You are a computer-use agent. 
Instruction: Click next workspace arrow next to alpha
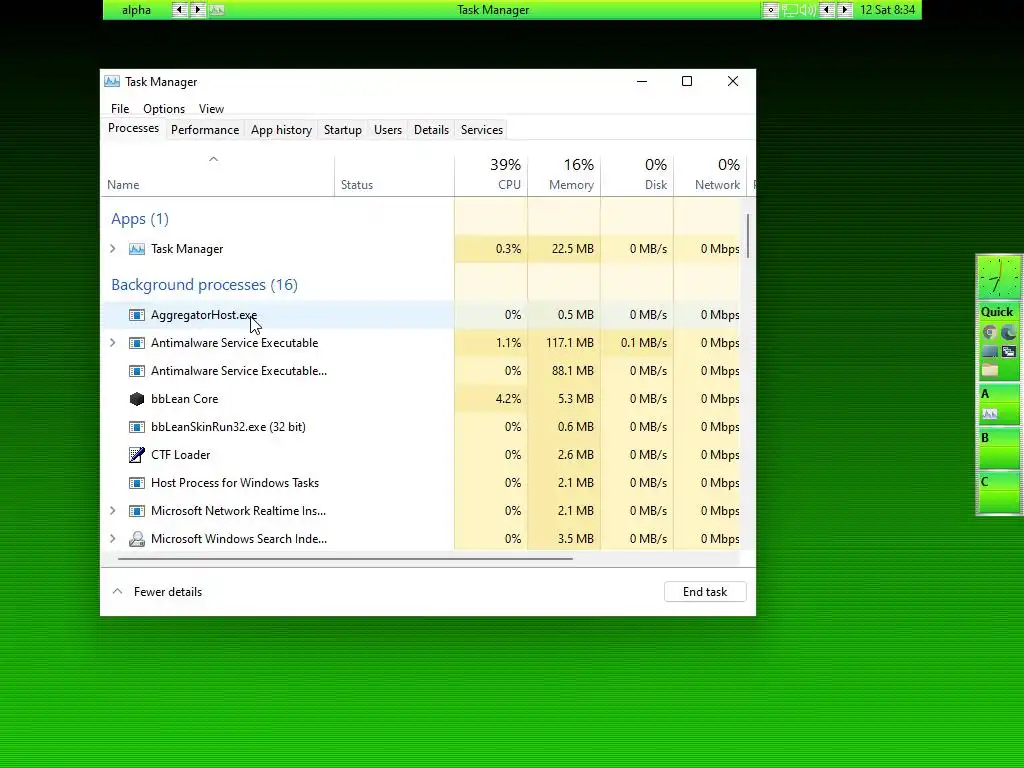pos(197,10)
